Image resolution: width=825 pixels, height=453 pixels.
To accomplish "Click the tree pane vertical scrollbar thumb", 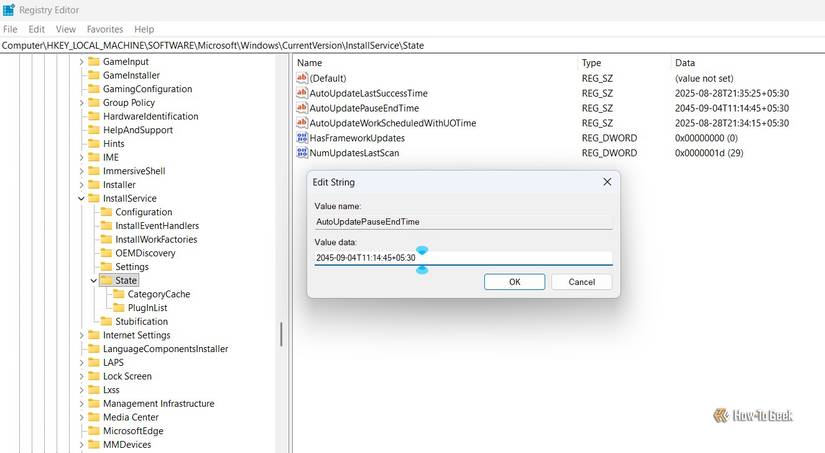I will click(x=281, y=335).
